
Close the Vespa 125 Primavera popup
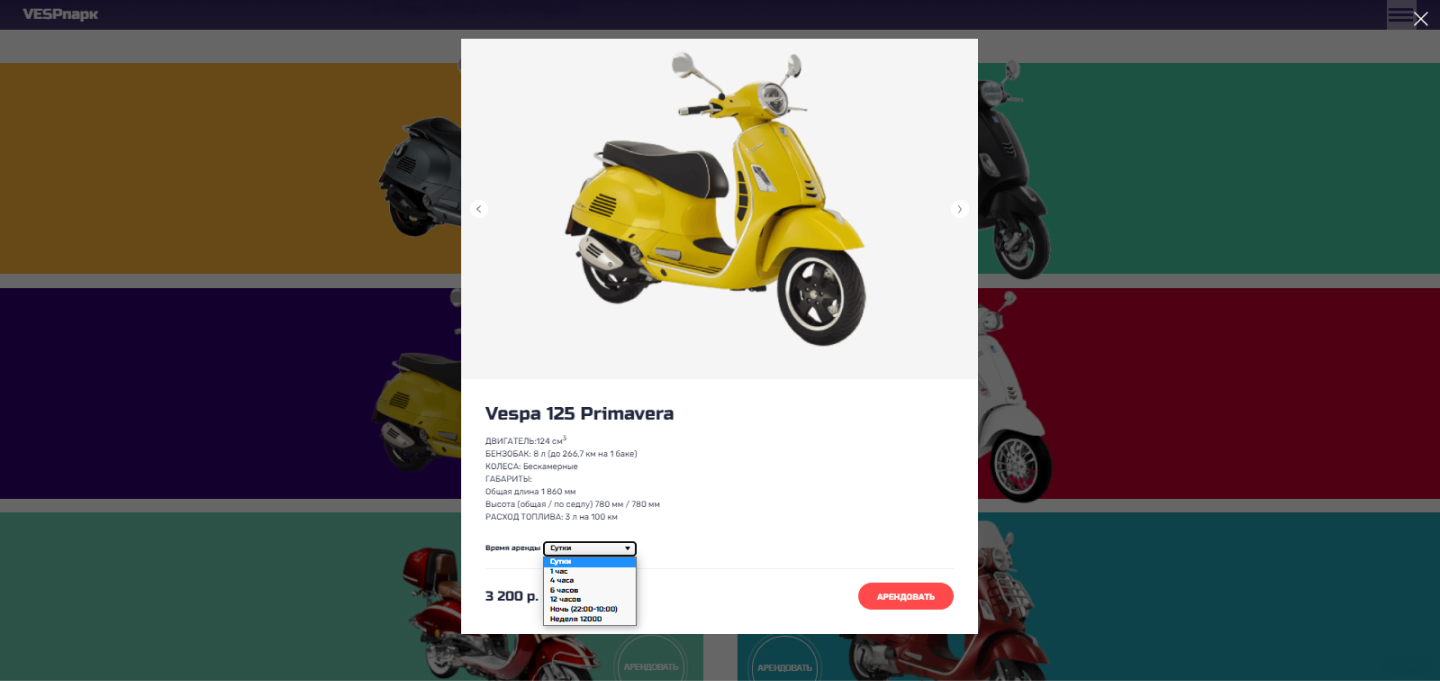[1421, 18]
